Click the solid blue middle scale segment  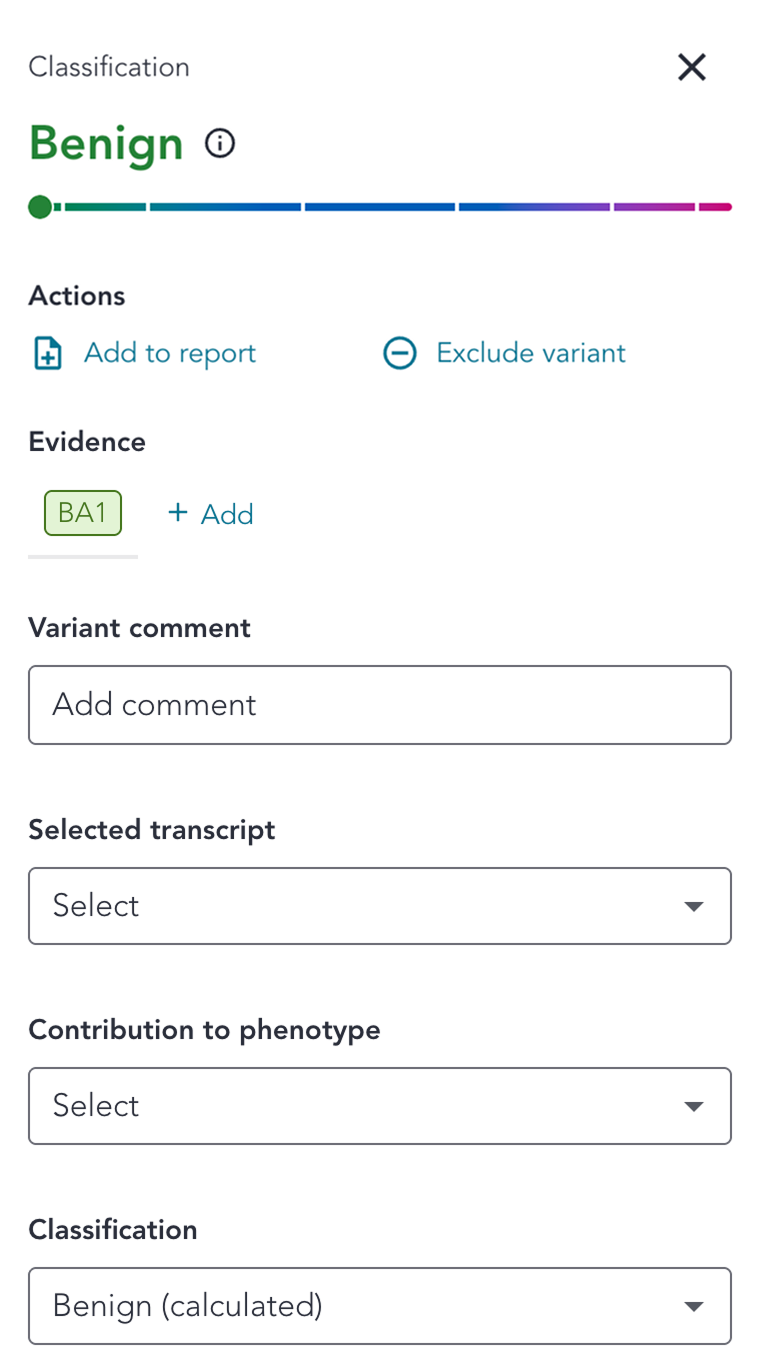pos(380,207)
